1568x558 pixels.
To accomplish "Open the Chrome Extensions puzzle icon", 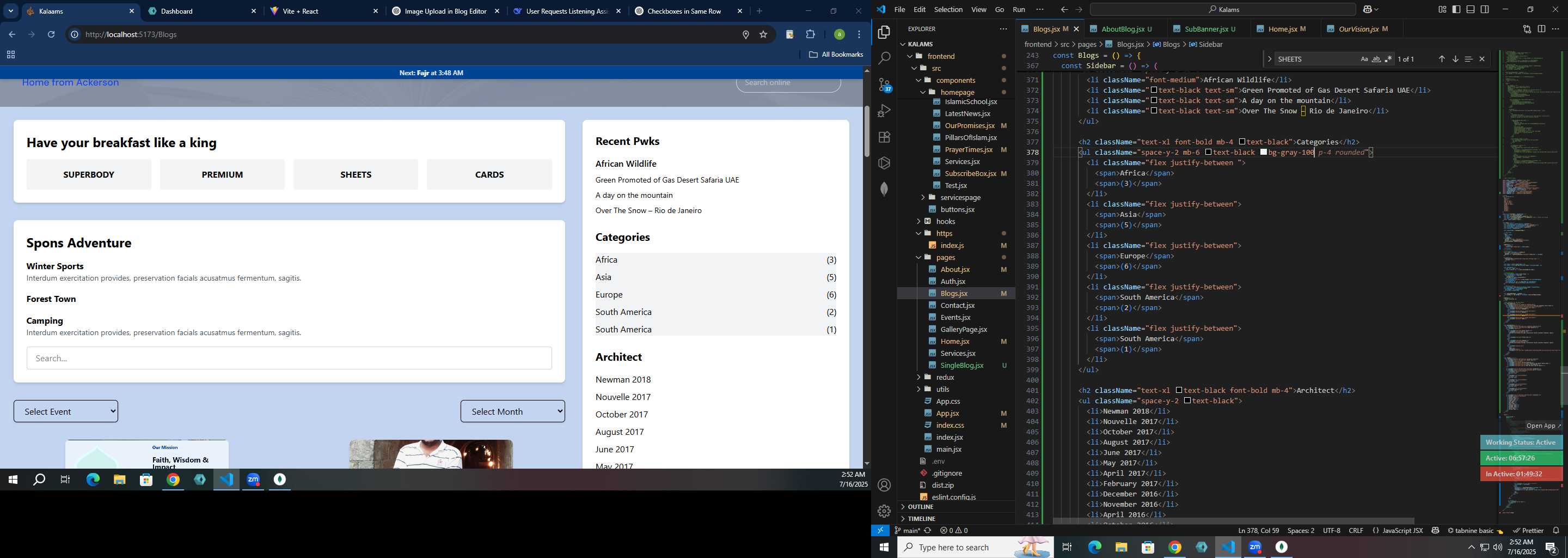I will coord(810,35).
